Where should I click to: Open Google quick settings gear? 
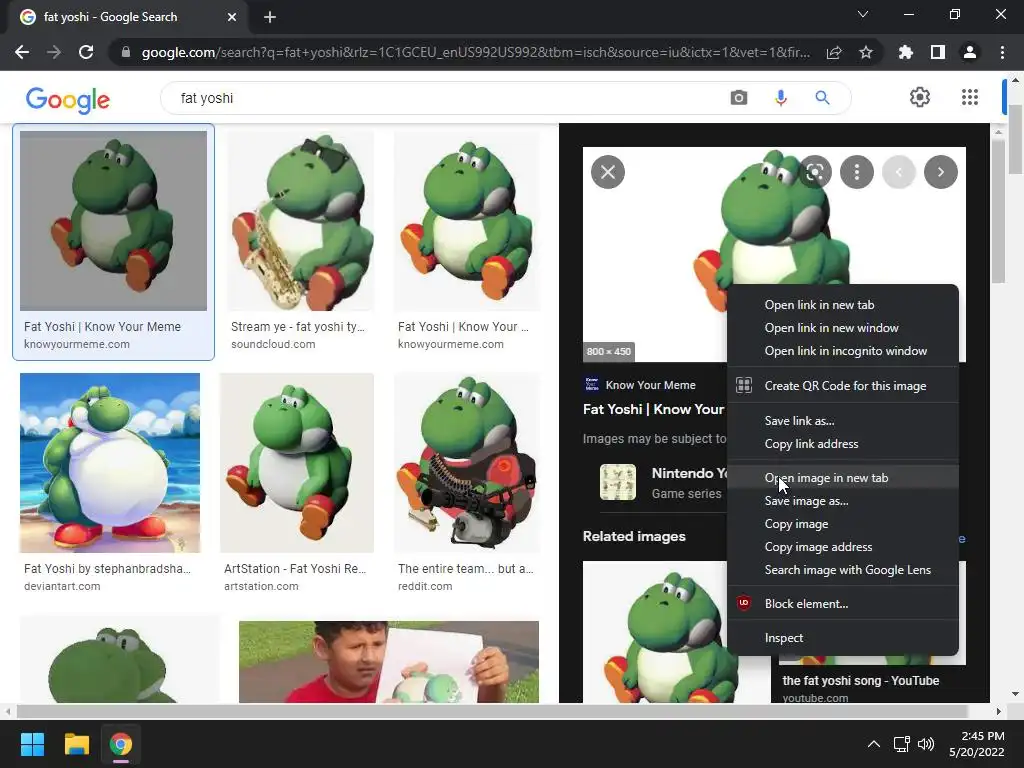pos(920,97)
